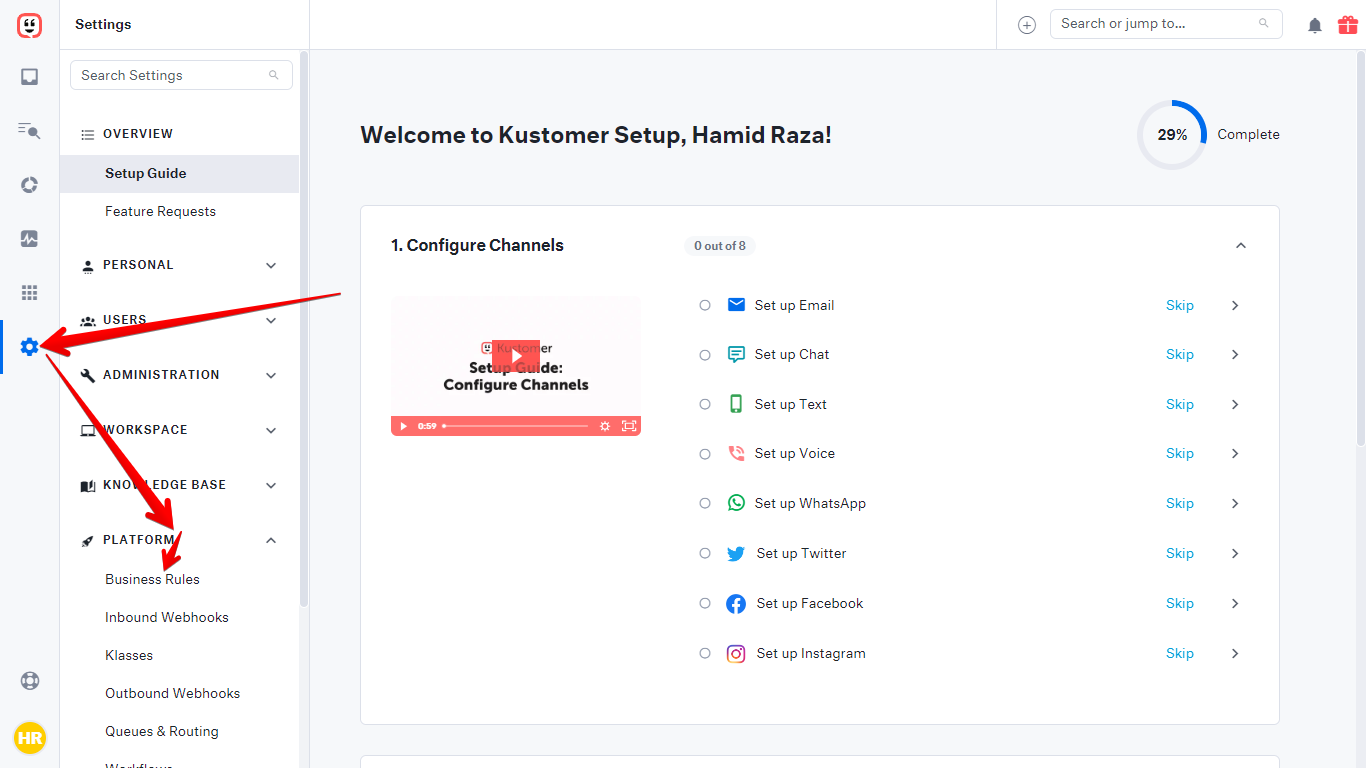The width and height of the screenshot is (1366, 768).
Task: Click the 29% completion progress ring
Action: pos(1172,134)
